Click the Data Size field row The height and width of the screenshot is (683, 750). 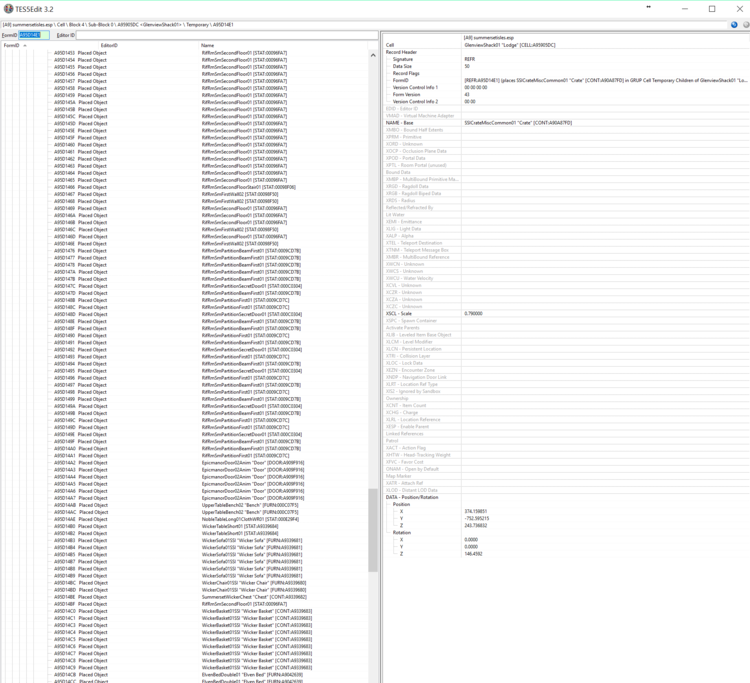pyautogui.click(x=566, y=66)
